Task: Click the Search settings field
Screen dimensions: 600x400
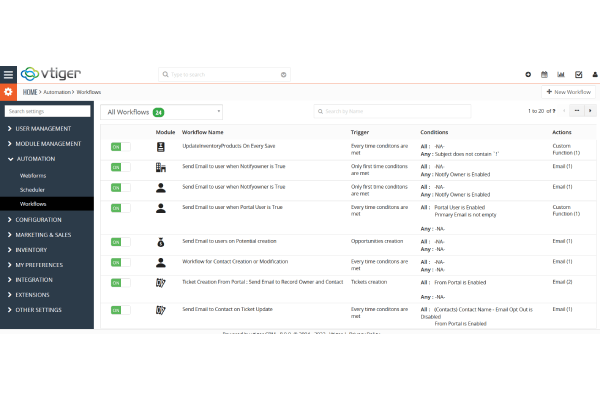Action: (47, 111)
